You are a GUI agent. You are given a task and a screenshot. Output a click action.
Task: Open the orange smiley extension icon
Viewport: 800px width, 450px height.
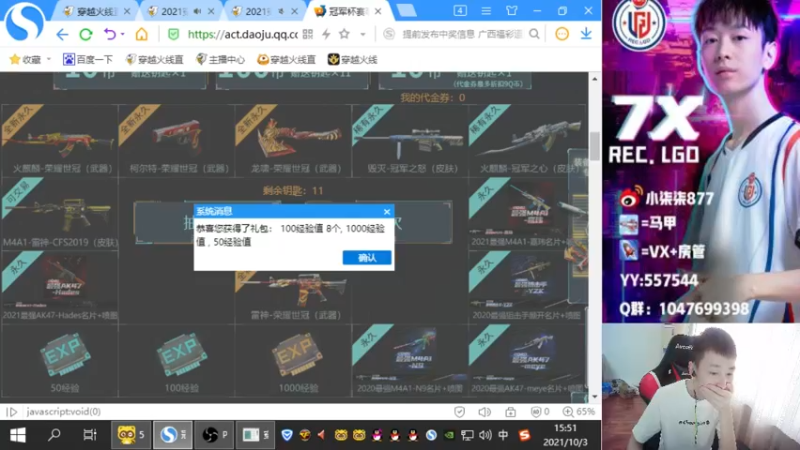pos(562,34)
